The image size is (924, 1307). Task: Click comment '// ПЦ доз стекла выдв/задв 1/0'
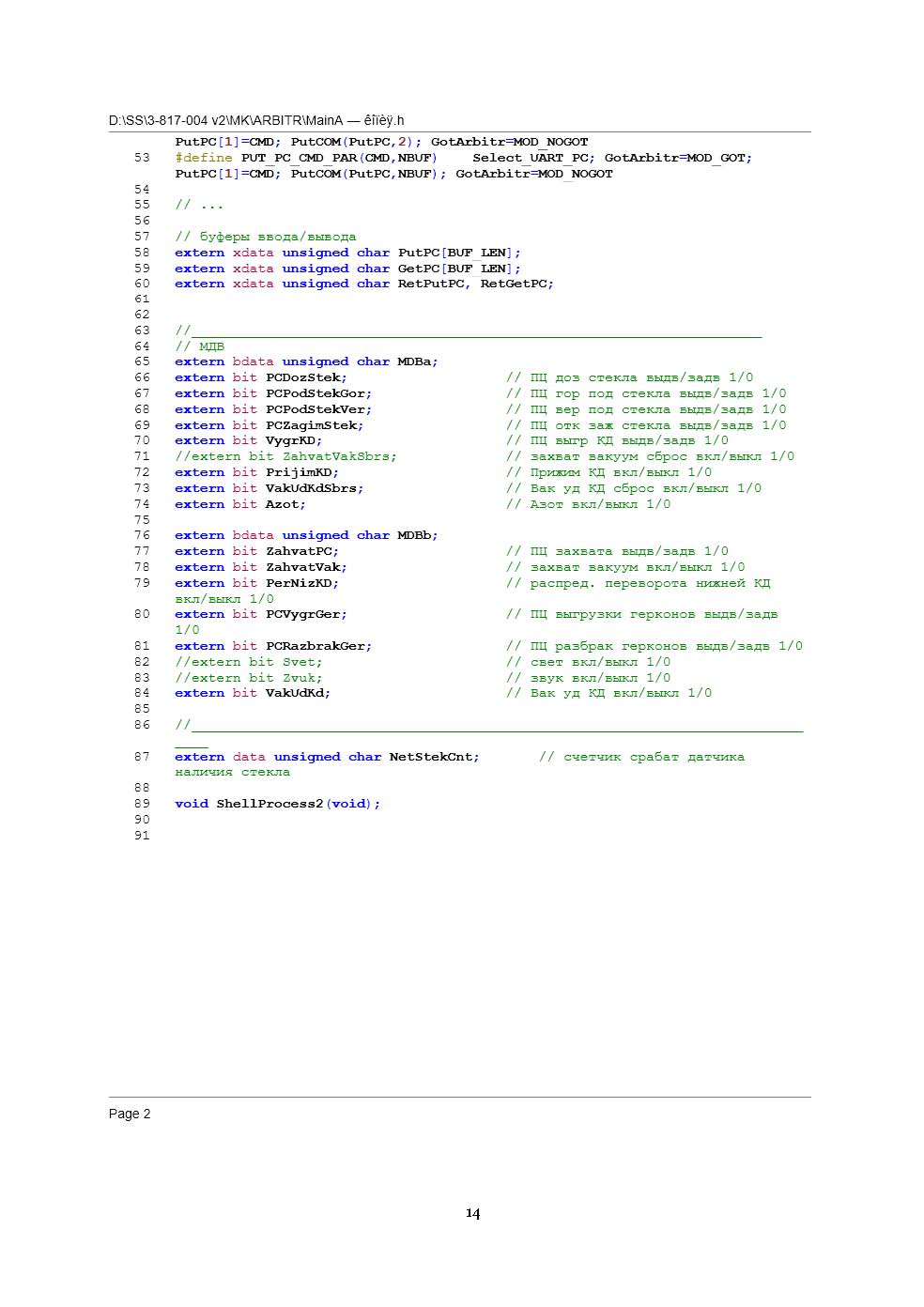pos(629,377)
